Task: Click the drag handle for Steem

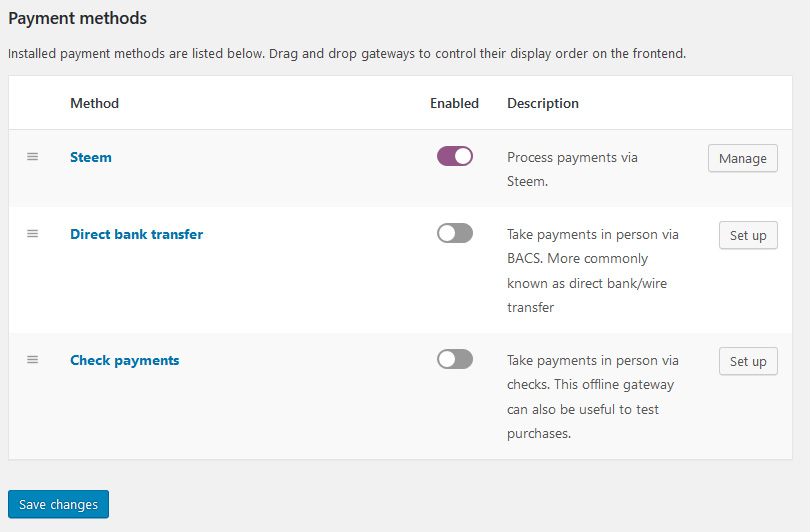Action: point(32,157)
